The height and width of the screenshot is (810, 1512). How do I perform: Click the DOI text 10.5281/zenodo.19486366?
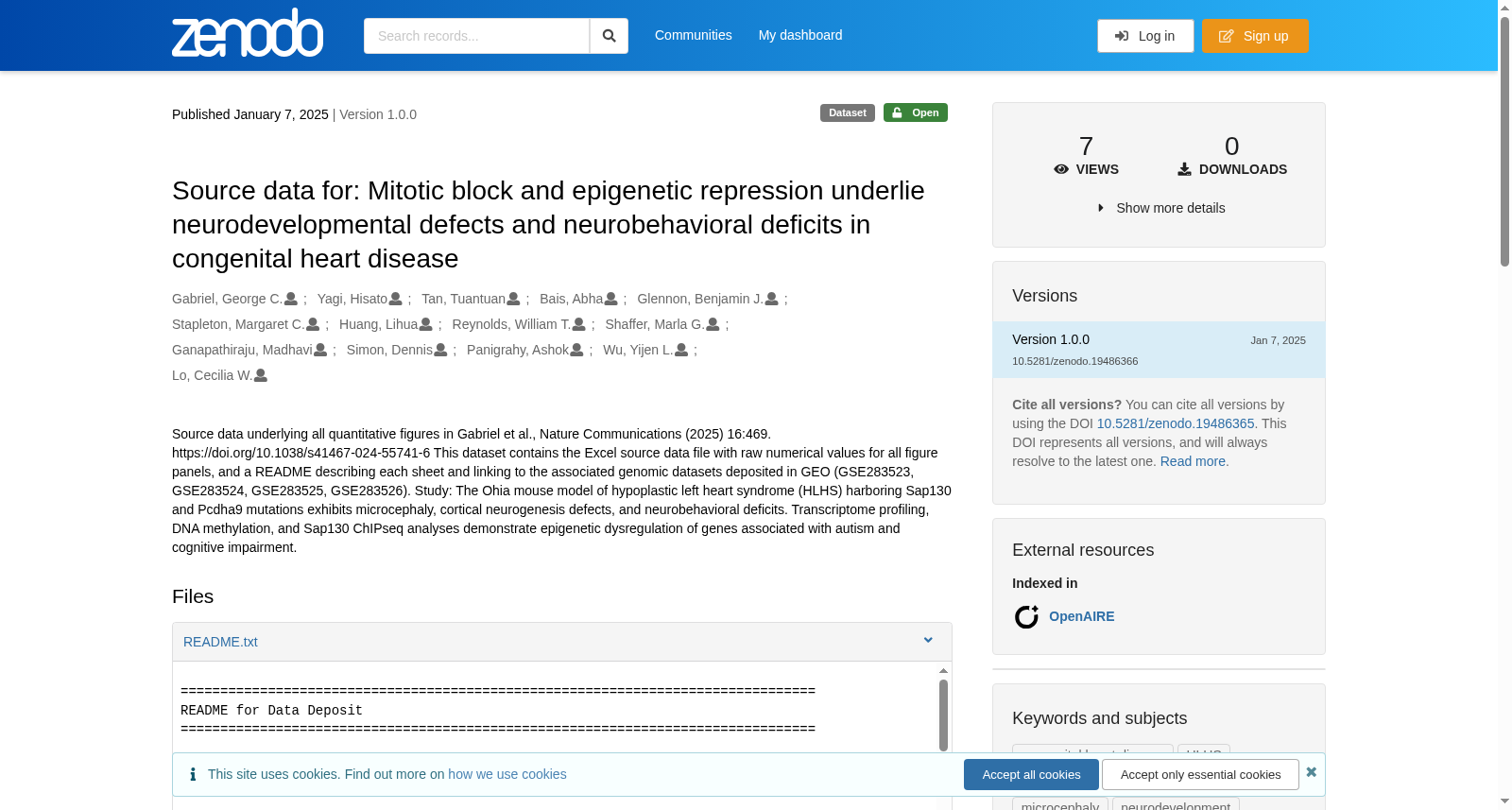(x=1074, y=361)
